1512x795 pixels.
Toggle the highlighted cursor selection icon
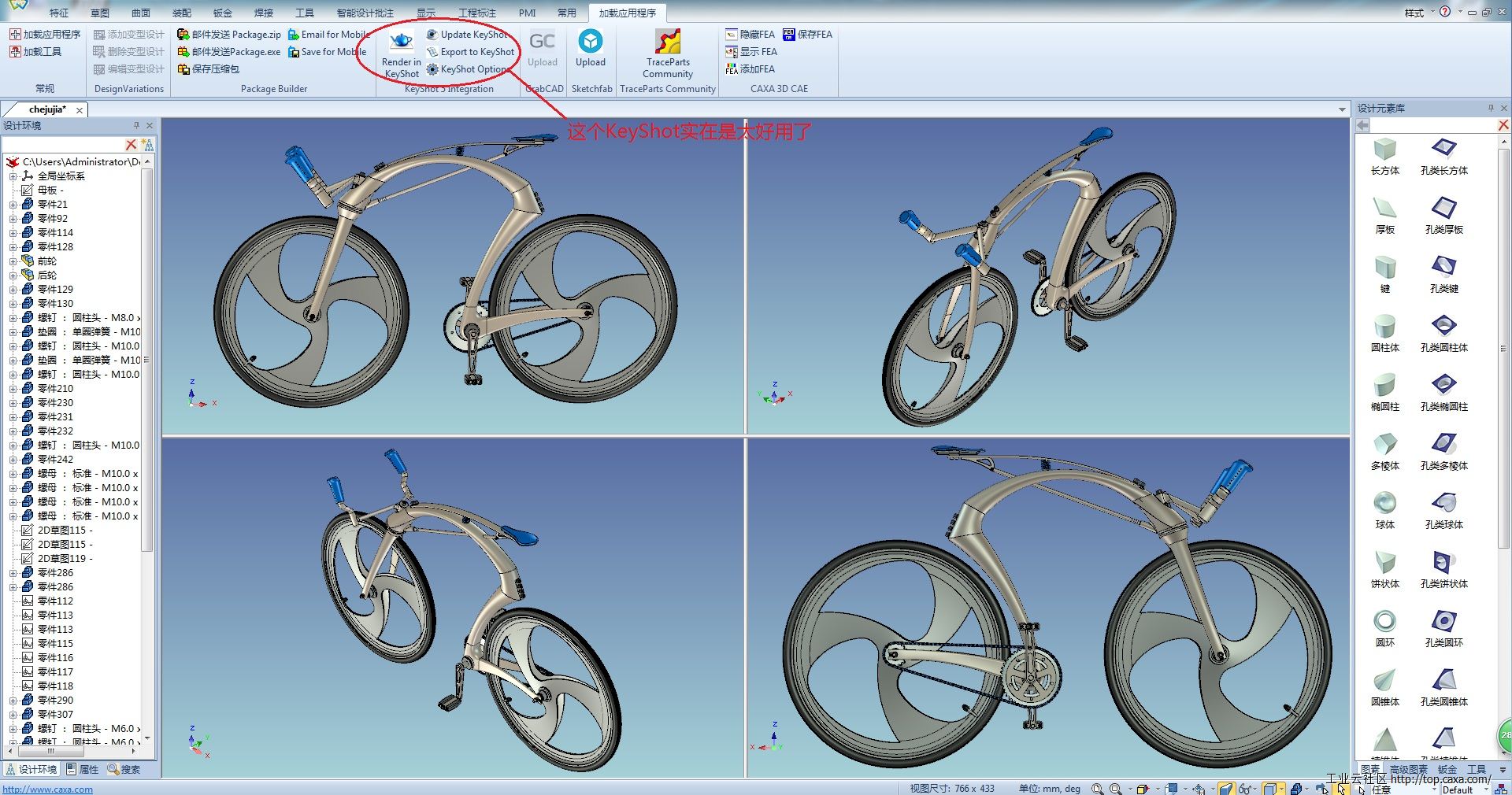1342,789
